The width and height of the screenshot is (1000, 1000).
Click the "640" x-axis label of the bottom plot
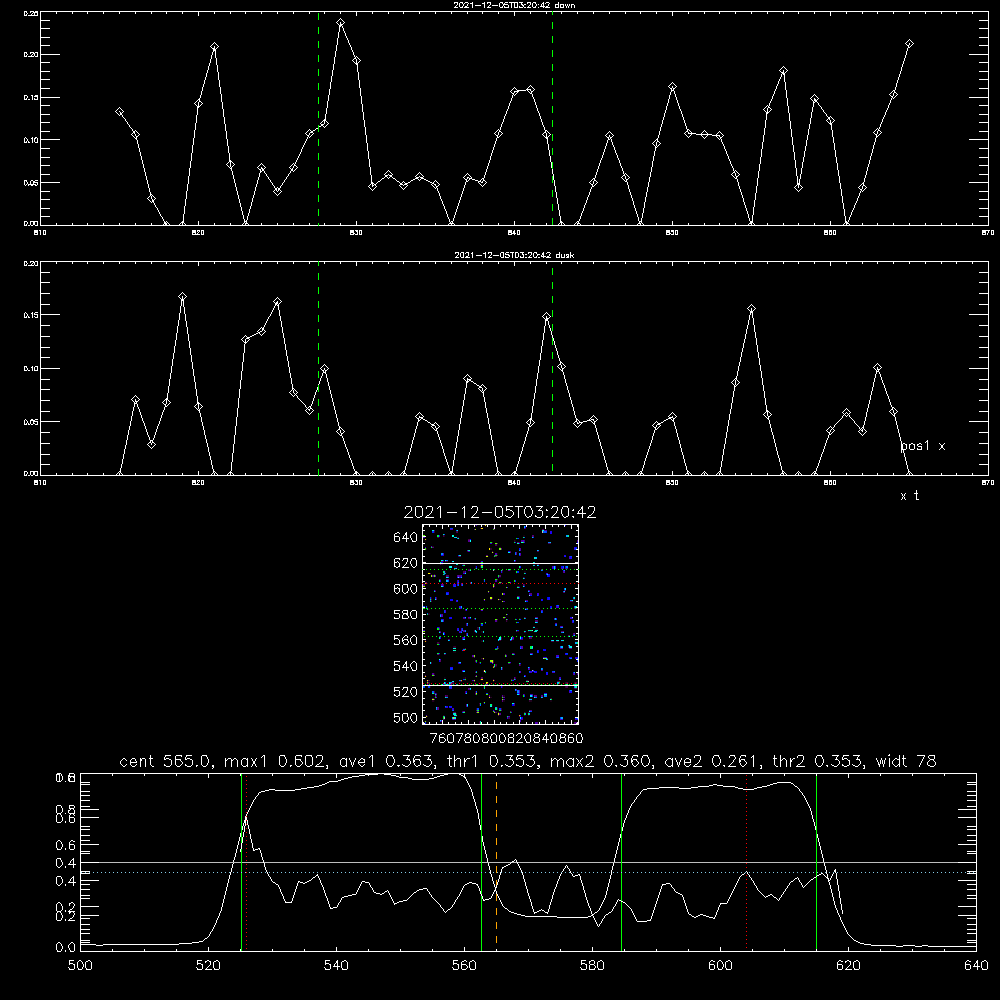tap(976, 966)
